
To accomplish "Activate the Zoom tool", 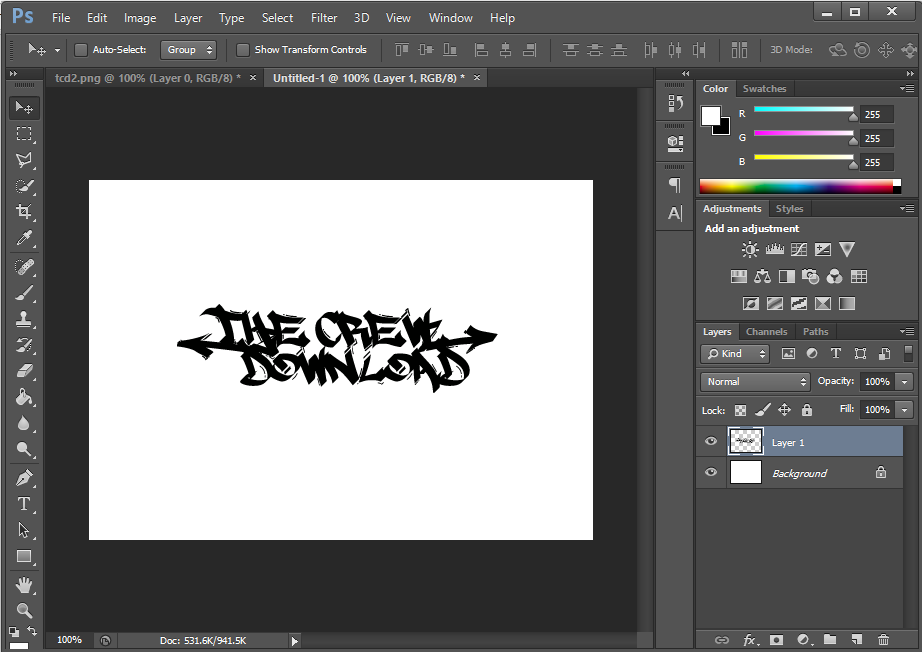I will 24,610.
